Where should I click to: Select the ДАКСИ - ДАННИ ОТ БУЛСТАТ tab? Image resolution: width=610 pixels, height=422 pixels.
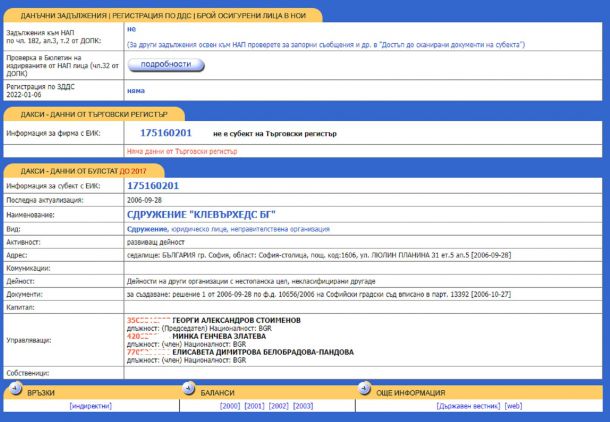[84, 171]
